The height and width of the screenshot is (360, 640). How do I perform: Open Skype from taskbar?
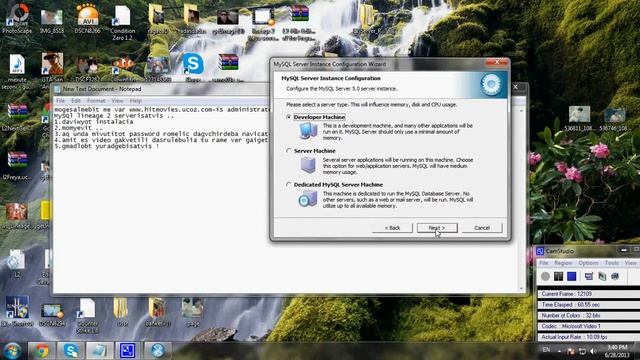pos(71,351)
